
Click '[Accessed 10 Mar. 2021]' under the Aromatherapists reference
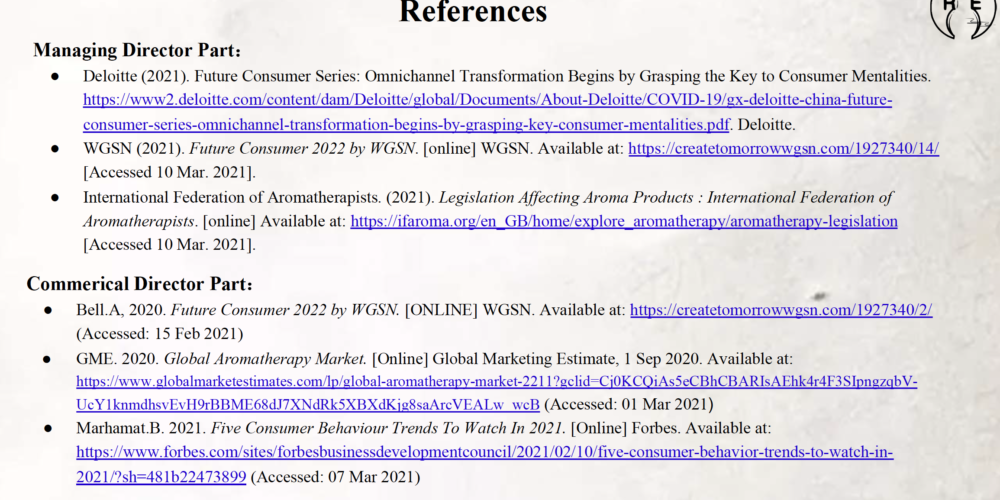(x=169, y=245)
